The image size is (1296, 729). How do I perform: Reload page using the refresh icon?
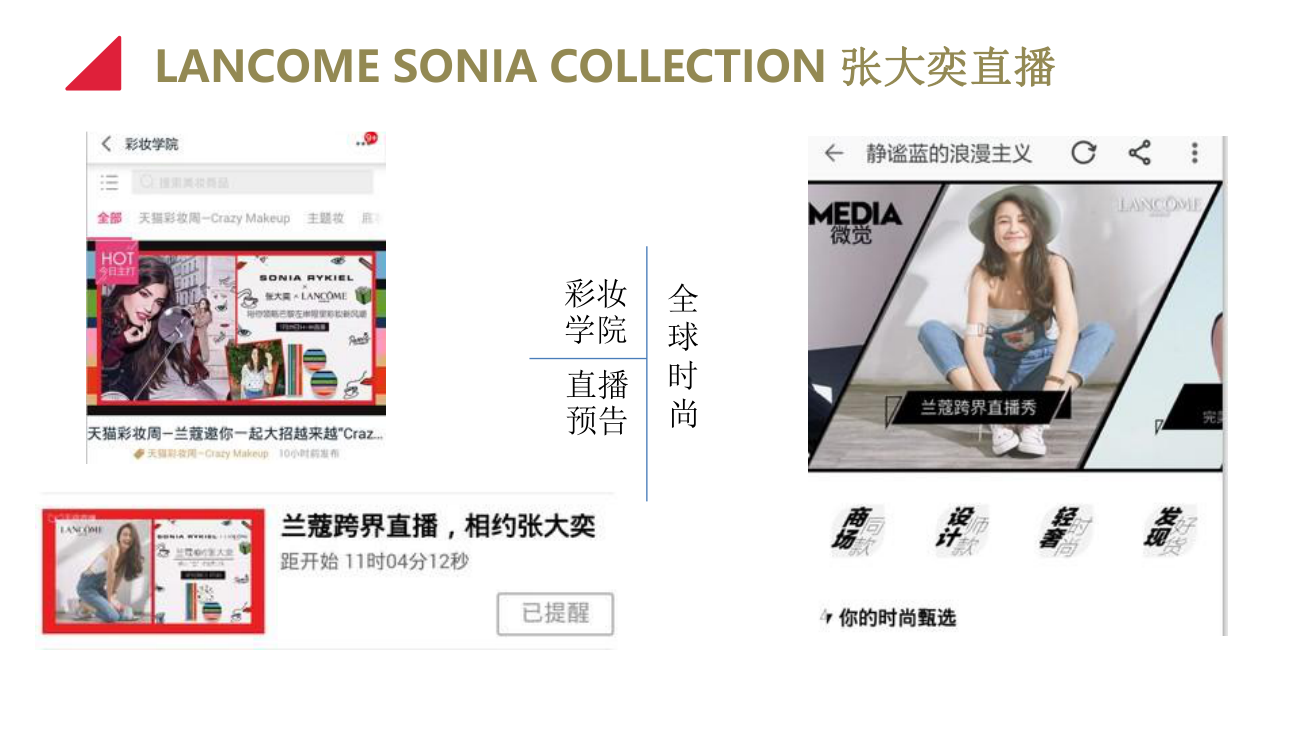(1084, 153)
